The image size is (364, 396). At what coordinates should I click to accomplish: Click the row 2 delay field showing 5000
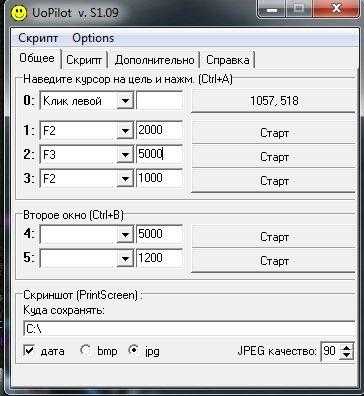pyautogui.click(x=159, y=154)
